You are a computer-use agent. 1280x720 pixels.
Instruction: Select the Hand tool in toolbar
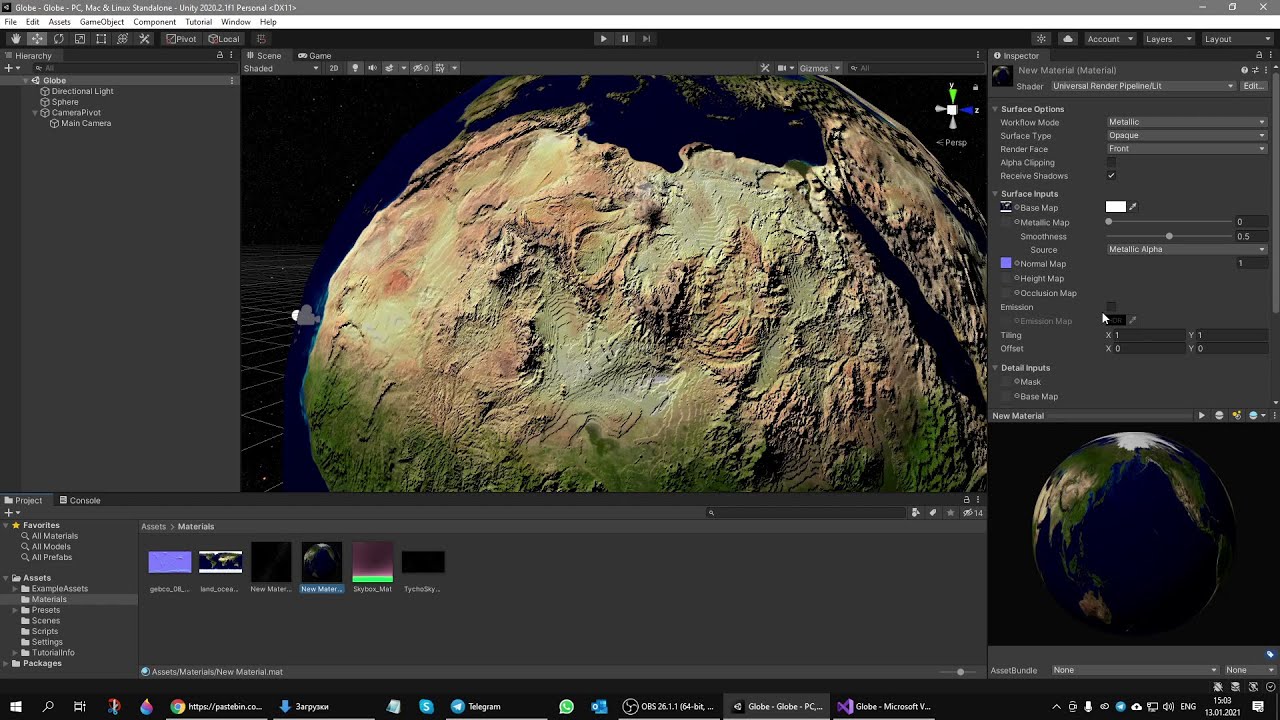pyautogui.click(x=15, y=39)
